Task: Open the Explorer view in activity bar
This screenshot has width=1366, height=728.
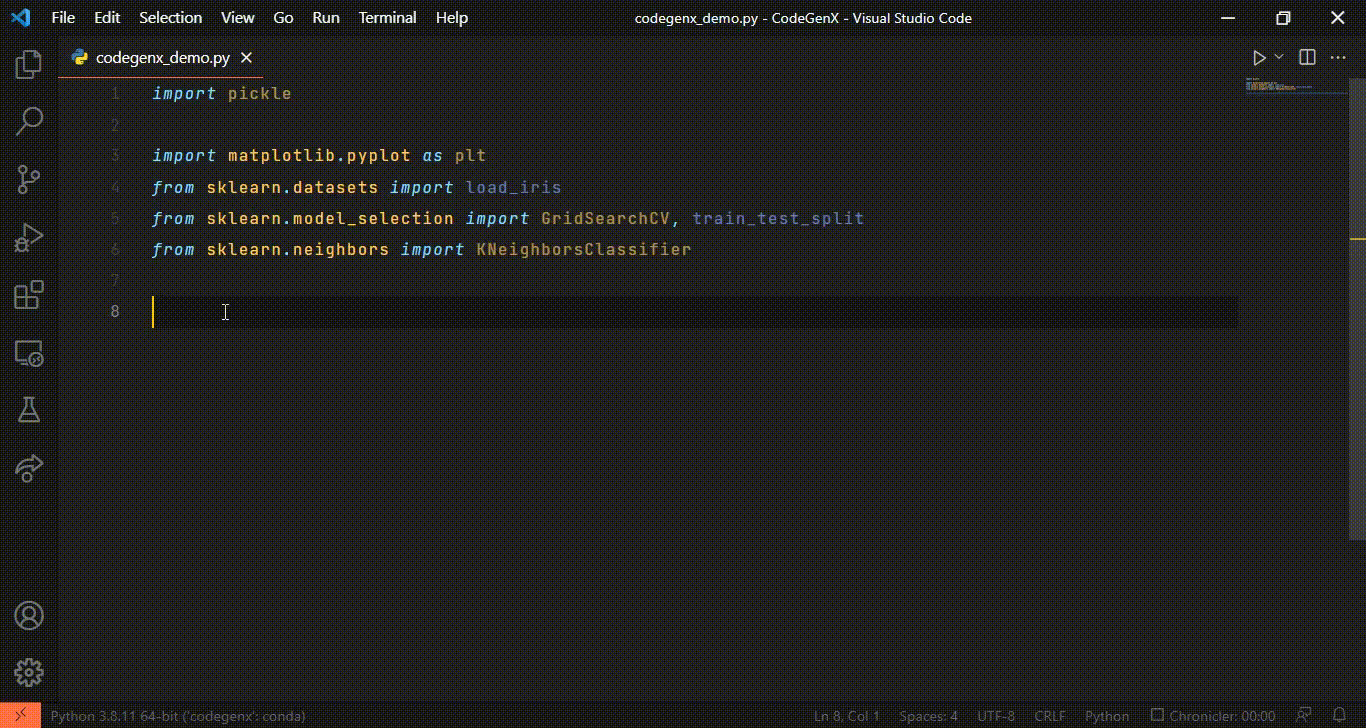Action: click(29, 66)
